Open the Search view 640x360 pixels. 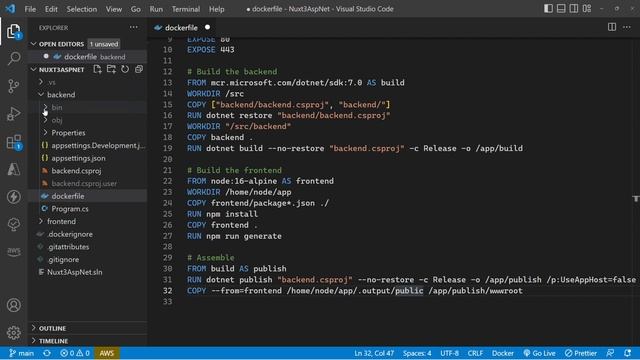pos(14,58)
